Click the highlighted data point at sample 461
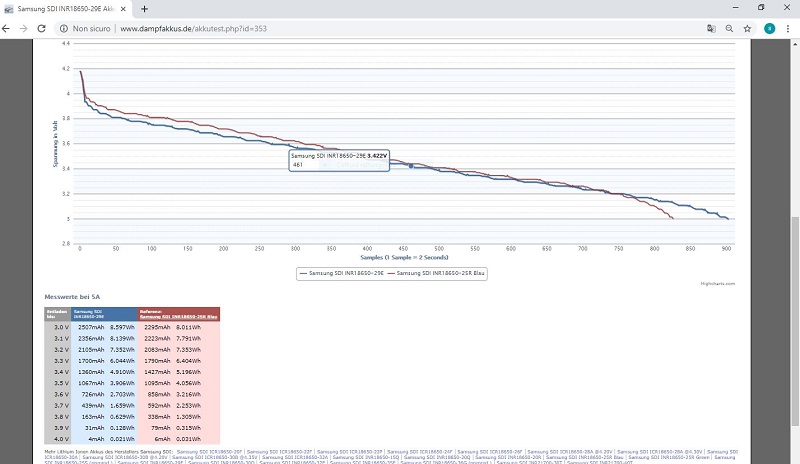The width and height of the screenshot is (800, 464). pyautogui.click(x=411, y=166)
